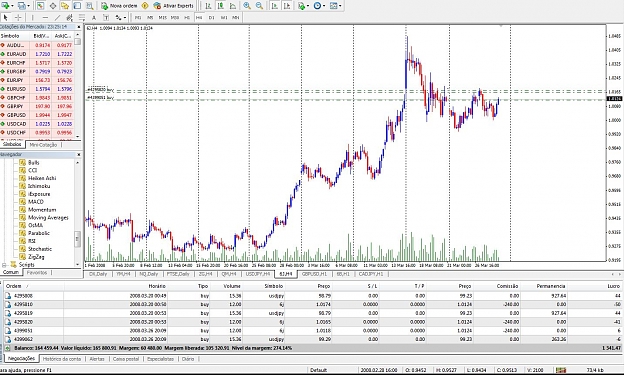625x375 pixels.
Task: Toggle the Navigator panel icon
Action: click(65, 6)
